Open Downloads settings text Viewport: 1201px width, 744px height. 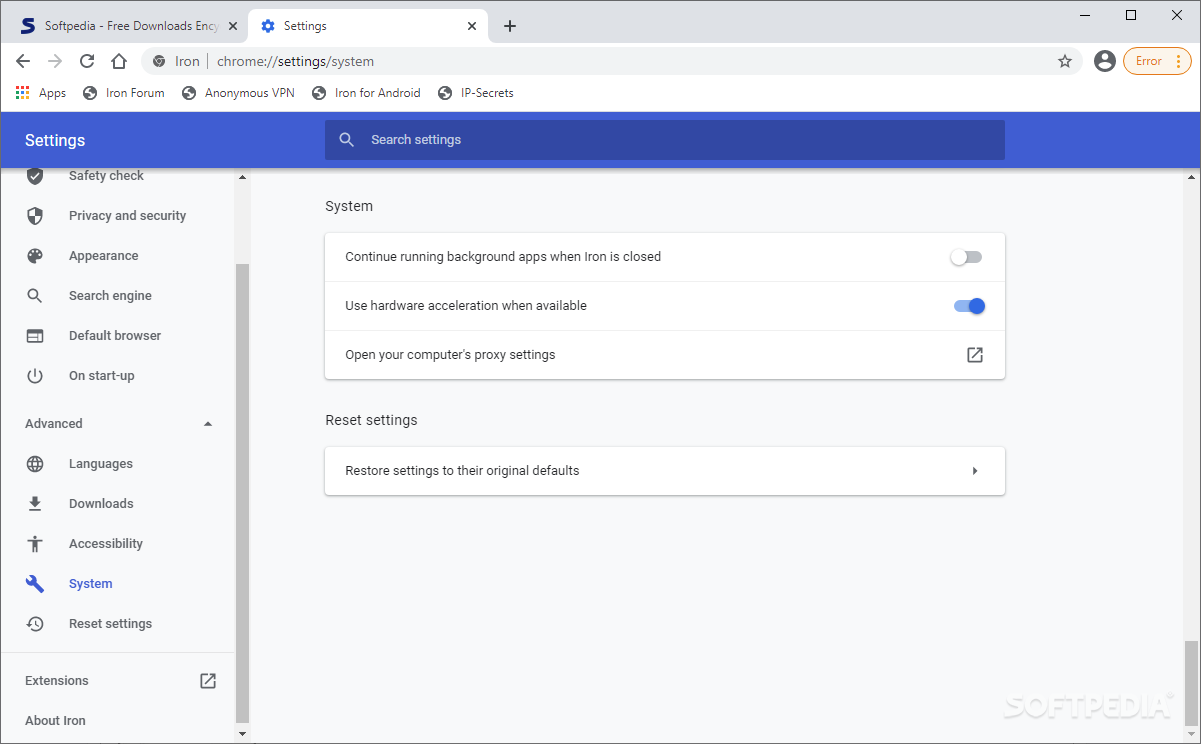coord(101,504)
